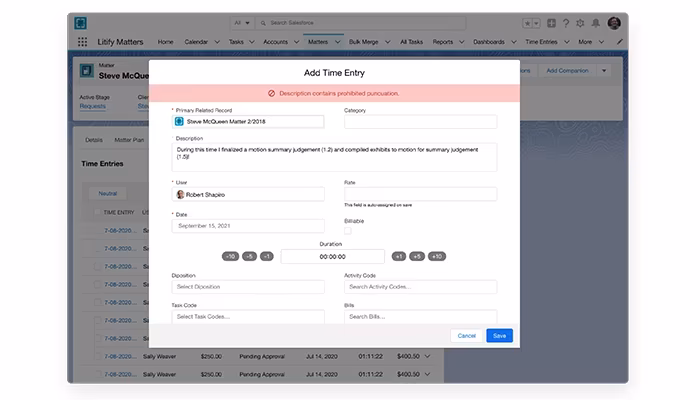
Task: Click the Cancel button
Action: (x=467, y=336)
